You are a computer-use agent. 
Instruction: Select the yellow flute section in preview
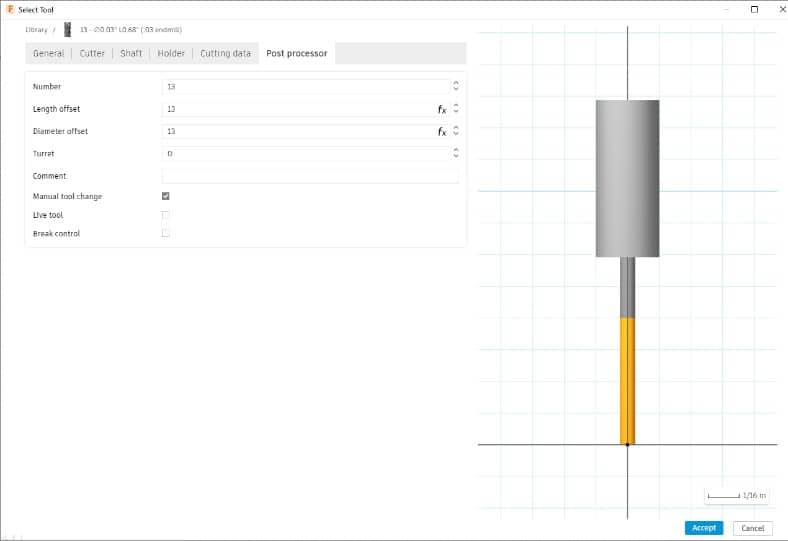[627, 381]
